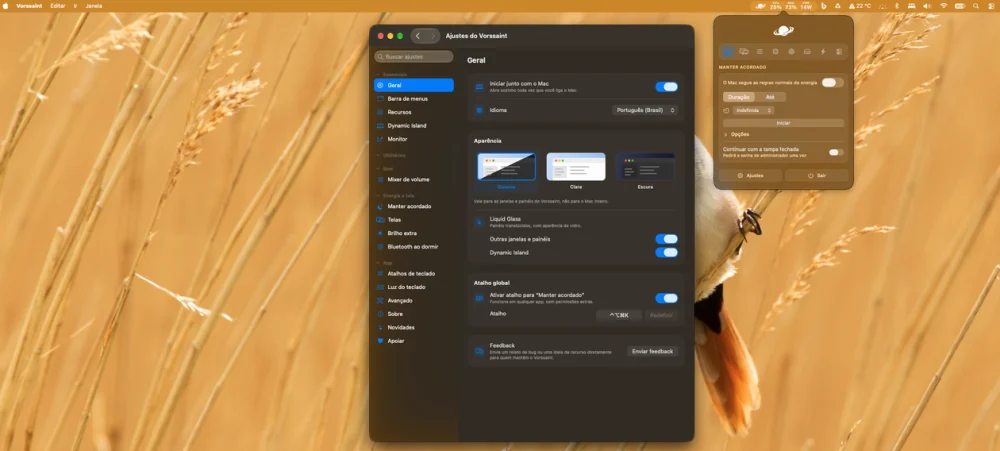
Task: Switch to the Até segment
Action: [x=770, y=97]
